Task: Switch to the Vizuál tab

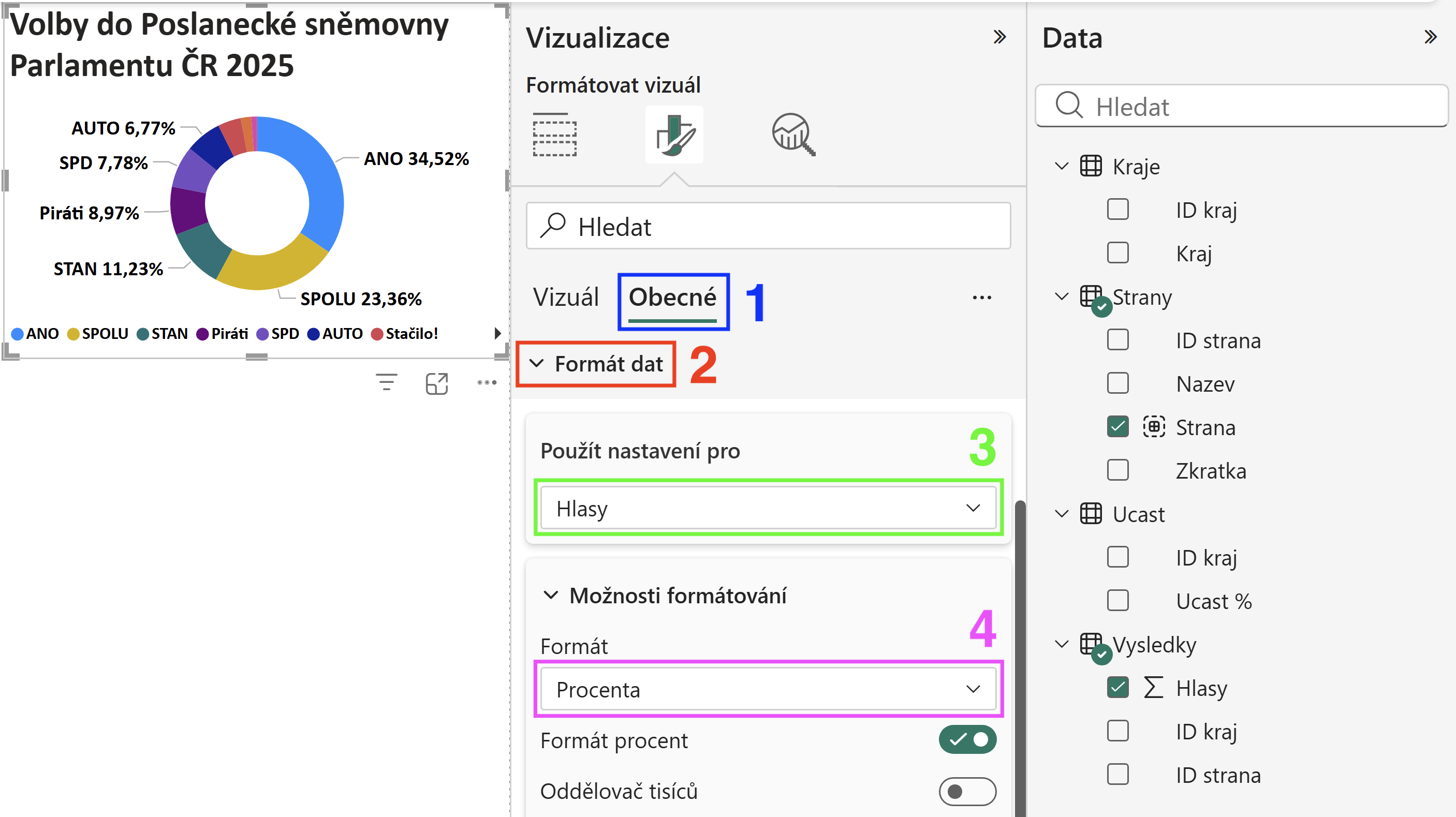Action: tap(566, 298)
